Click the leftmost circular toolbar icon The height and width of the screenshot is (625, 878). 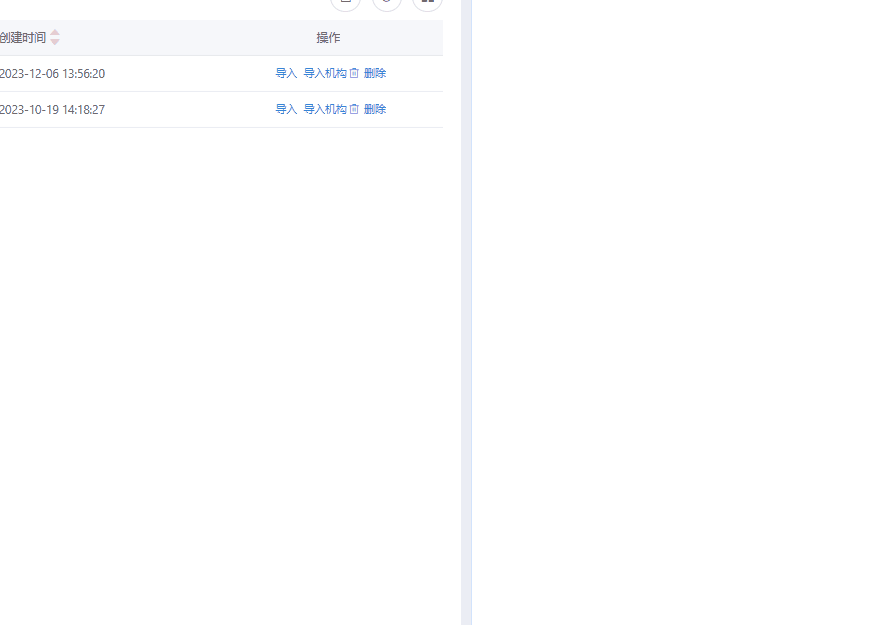point(345,4)
